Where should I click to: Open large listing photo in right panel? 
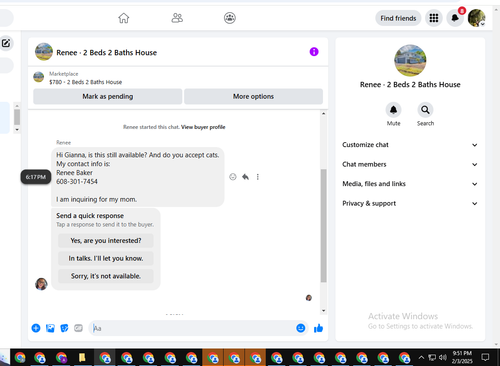pyautogui.click(x=410, y=60)
